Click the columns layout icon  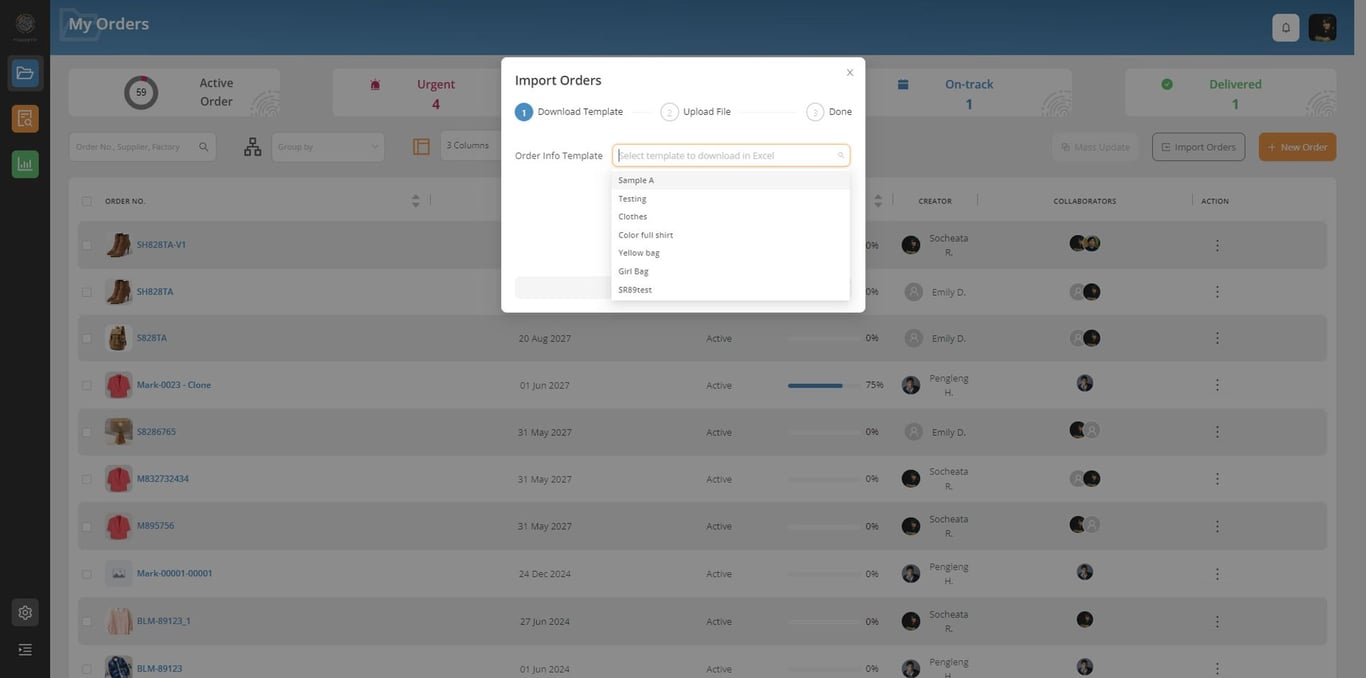[421, 147]
